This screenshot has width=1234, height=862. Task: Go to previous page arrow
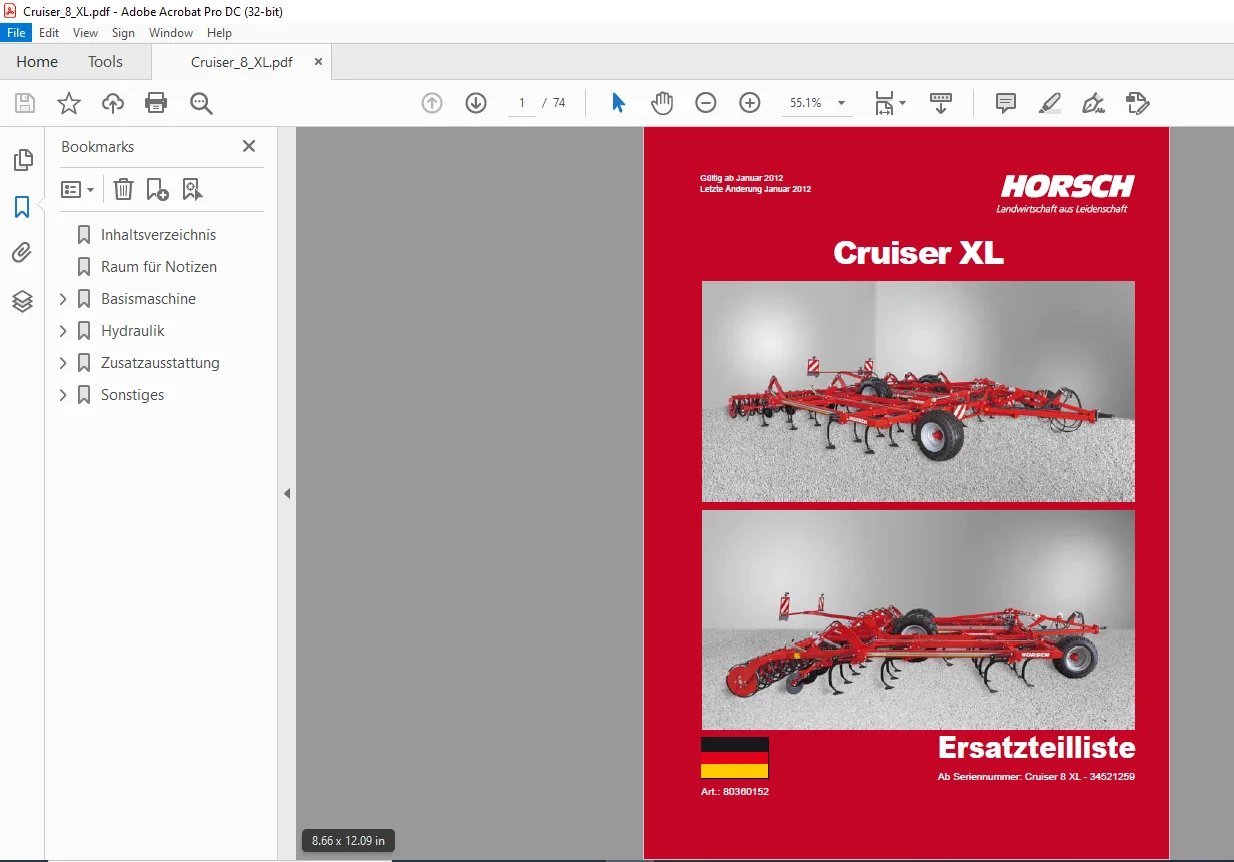click(x=432, y=103)
